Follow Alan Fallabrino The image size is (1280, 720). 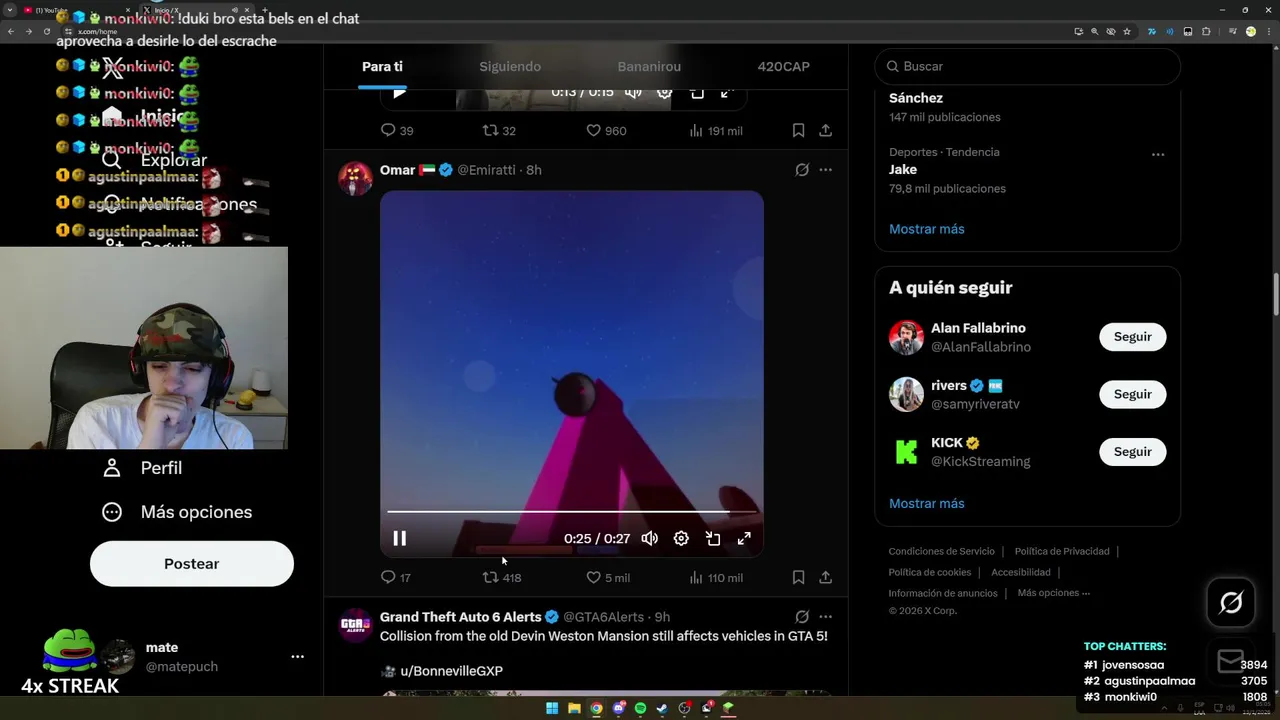point(1133,337)
